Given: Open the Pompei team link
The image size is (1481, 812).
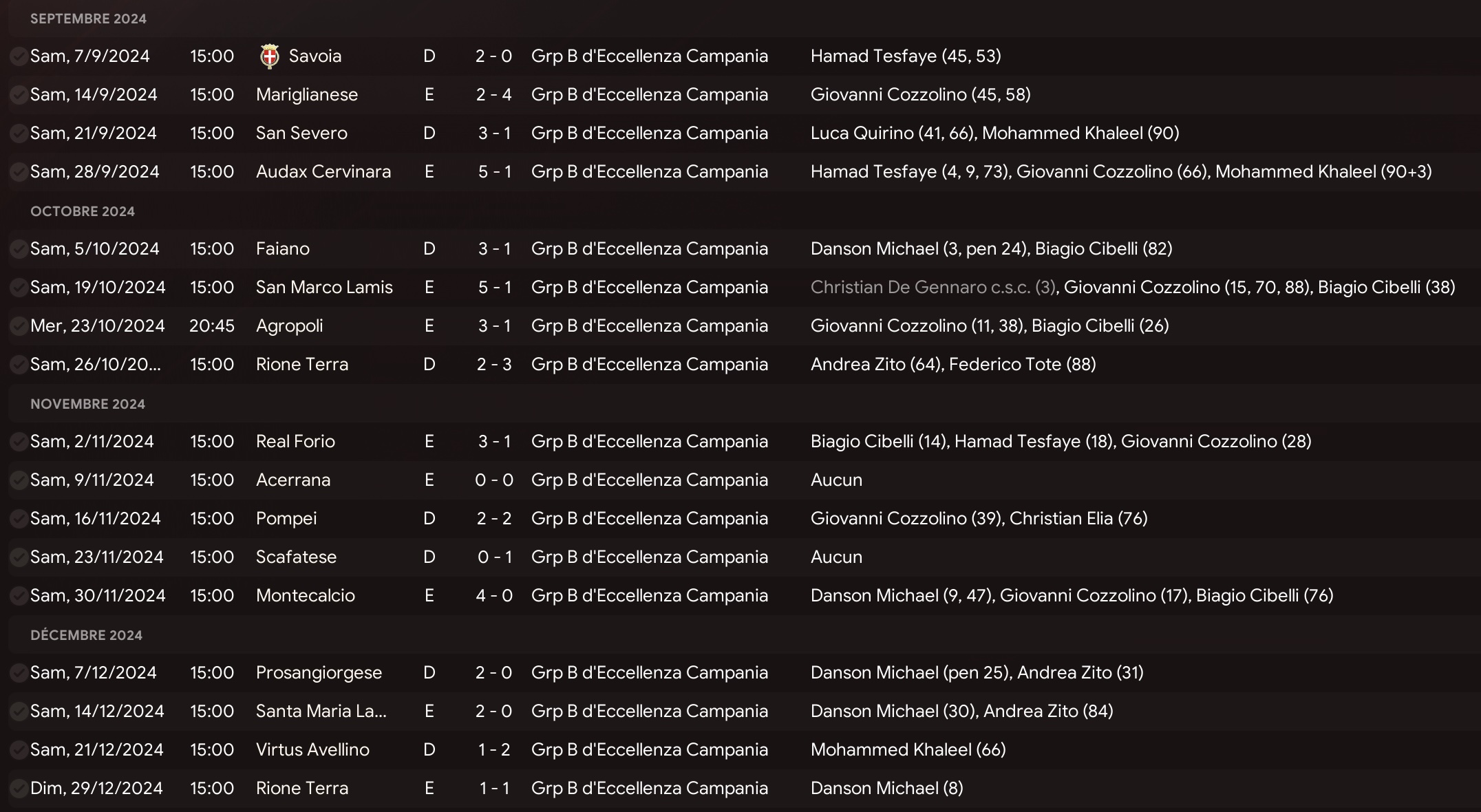Looking at the screenshot, I should click(286, 519).
